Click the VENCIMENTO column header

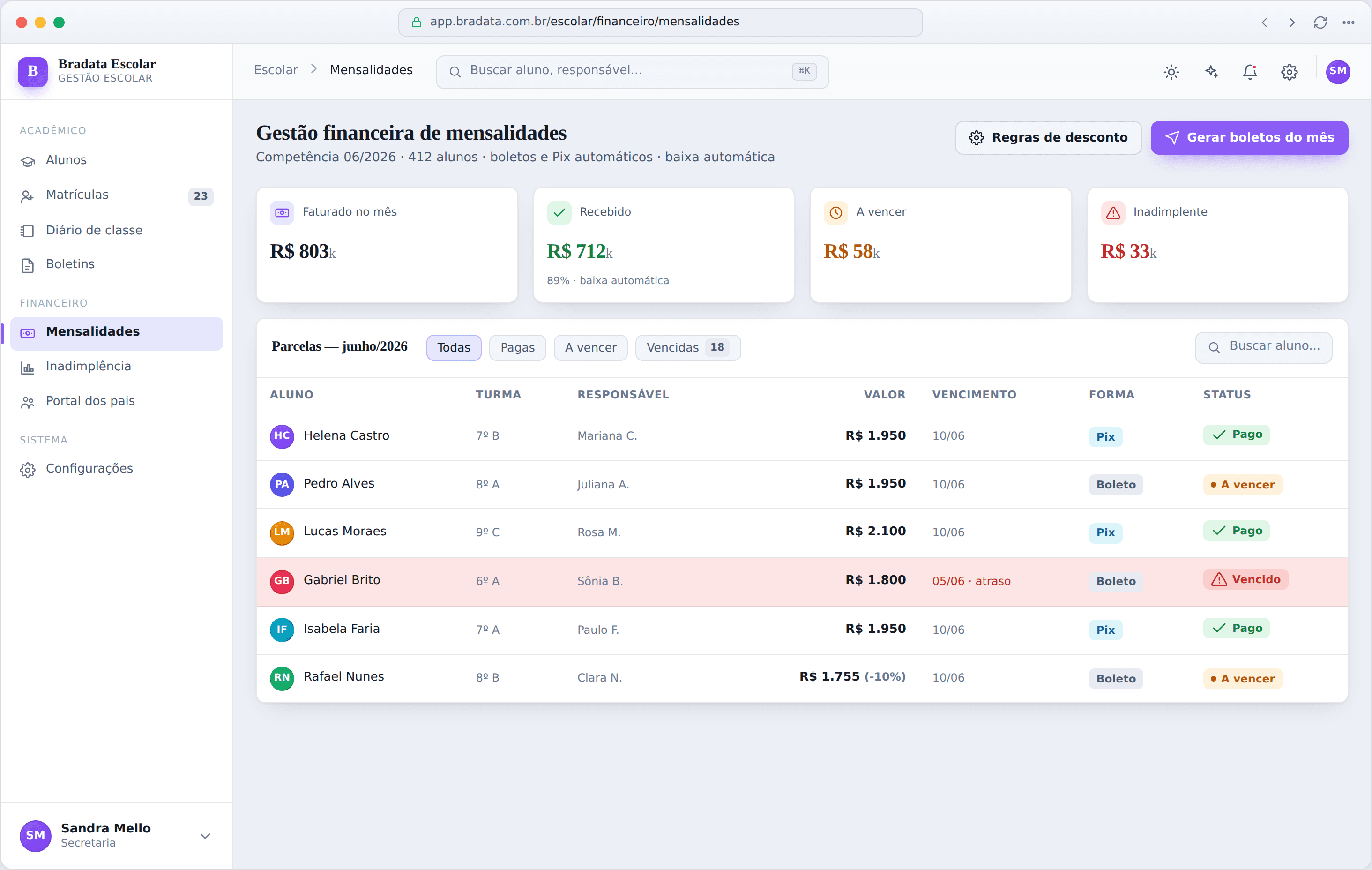pos(974,395)
